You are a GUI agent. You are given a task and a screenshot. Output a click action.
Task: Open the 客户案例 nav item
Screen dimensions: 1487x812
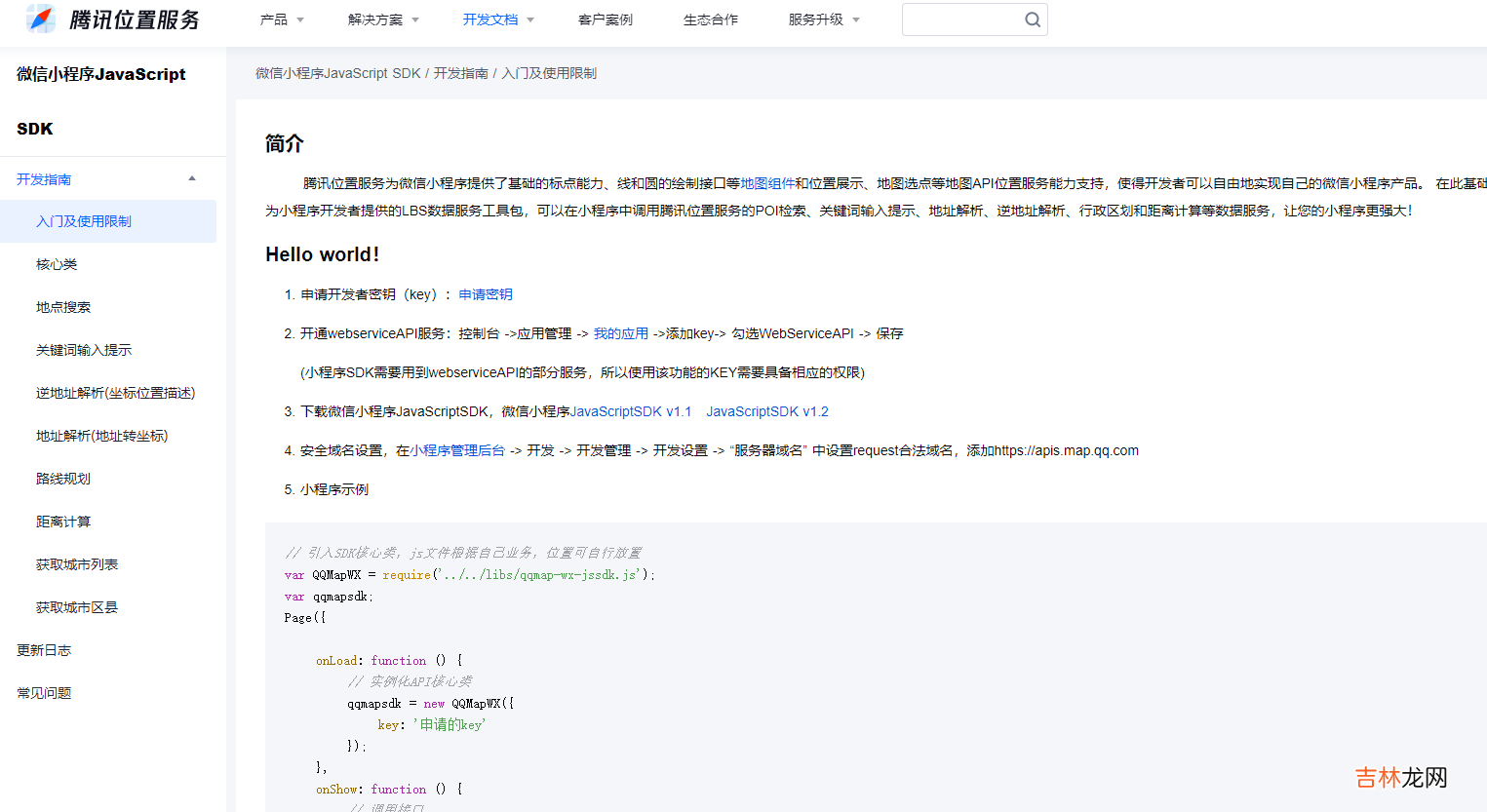pos(605,19)
